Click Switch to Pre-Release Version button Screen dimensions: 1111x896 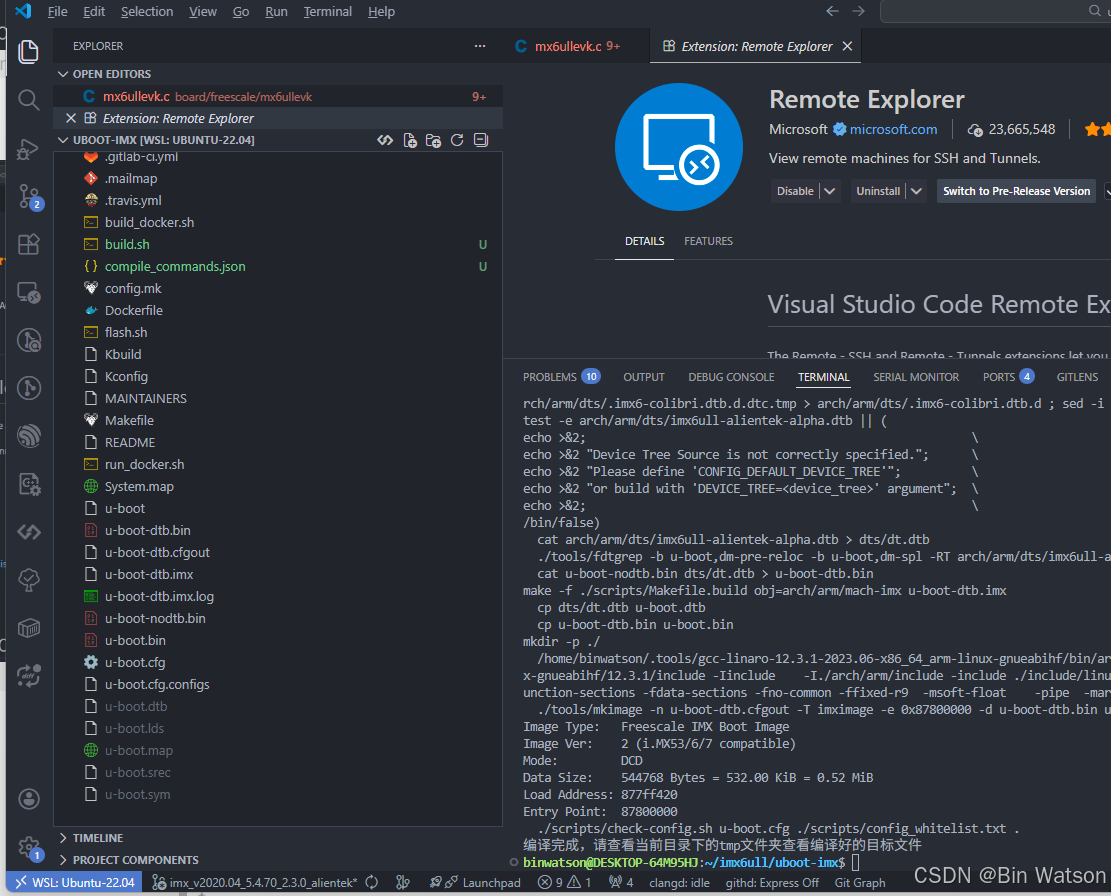pos(1016,191)
